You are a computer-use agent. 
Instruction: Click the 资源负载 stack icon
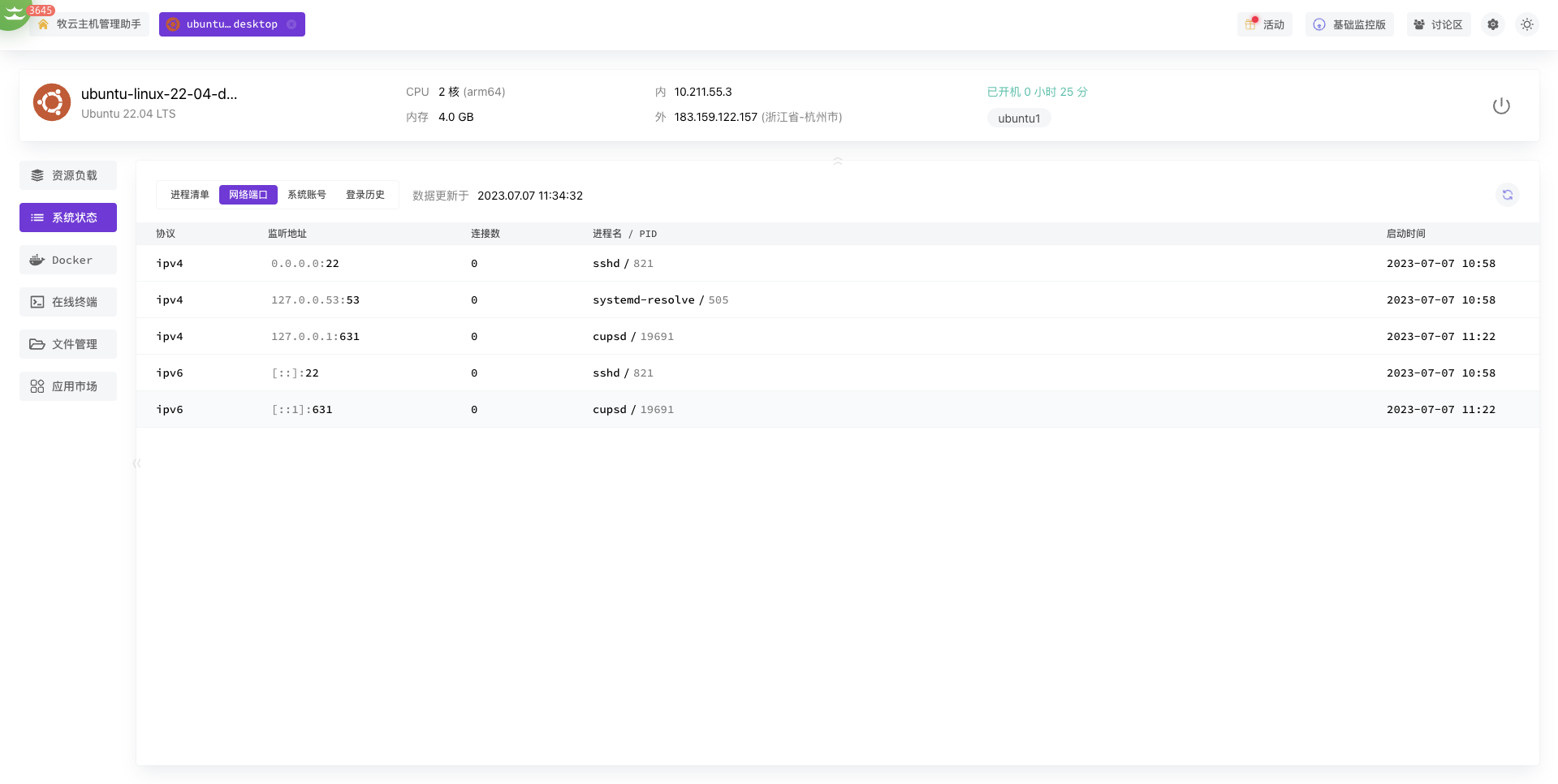pos(37,175)
